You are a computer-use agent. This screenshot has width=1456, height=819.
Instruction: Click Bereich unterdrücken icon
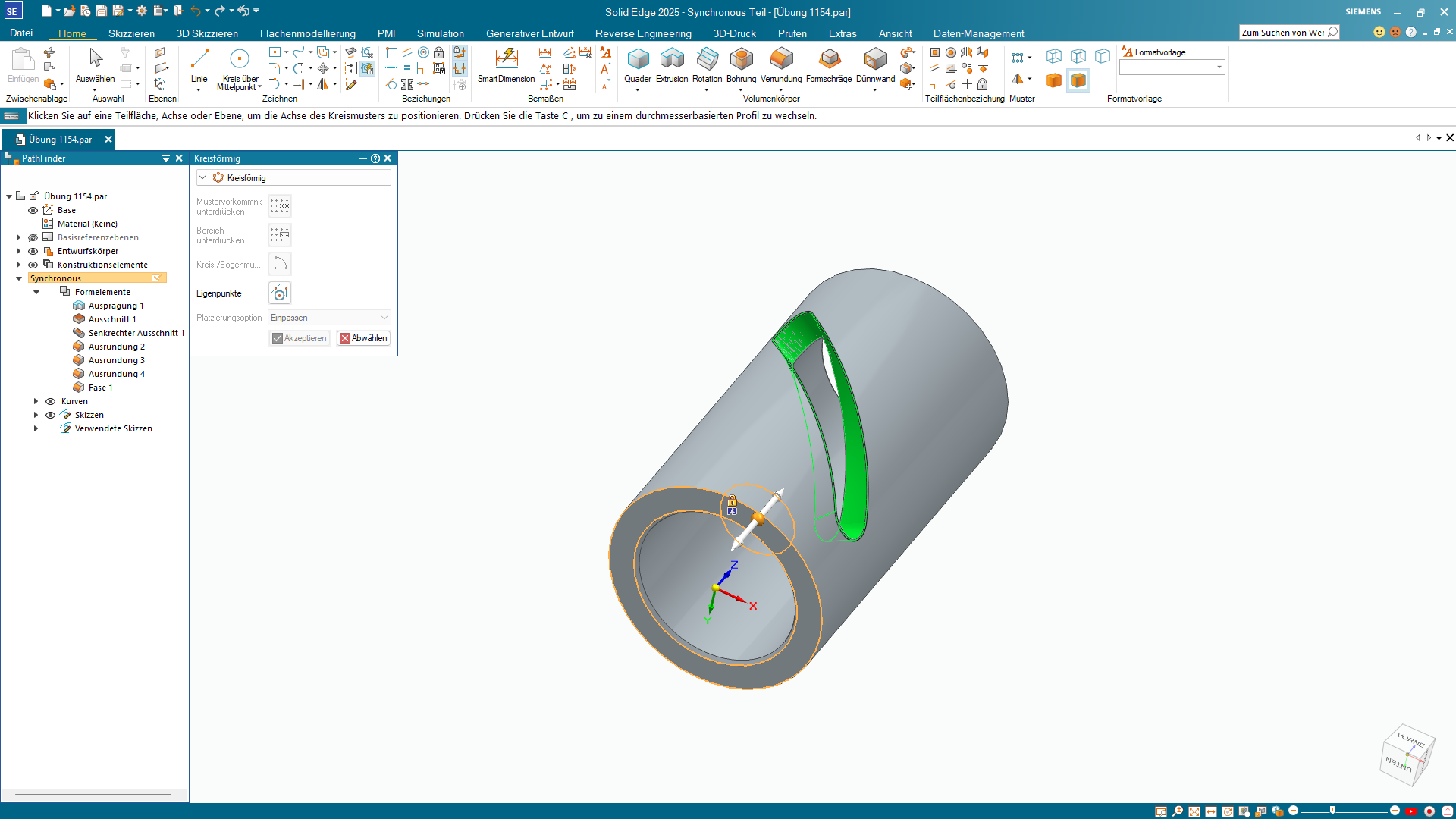pos(280,235)
